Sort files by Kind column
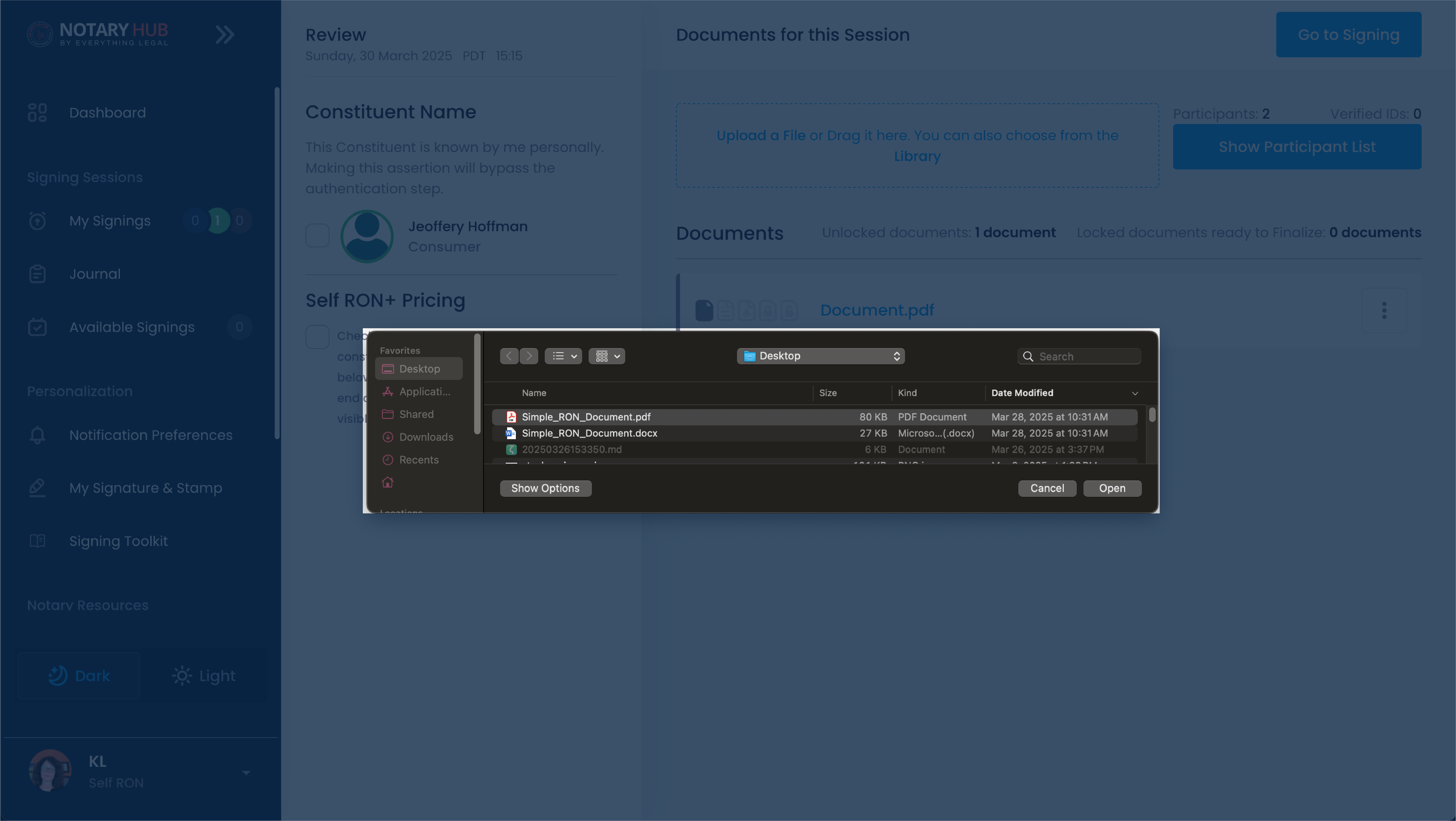Screen dimensions: 1456x821 (908, 393)
